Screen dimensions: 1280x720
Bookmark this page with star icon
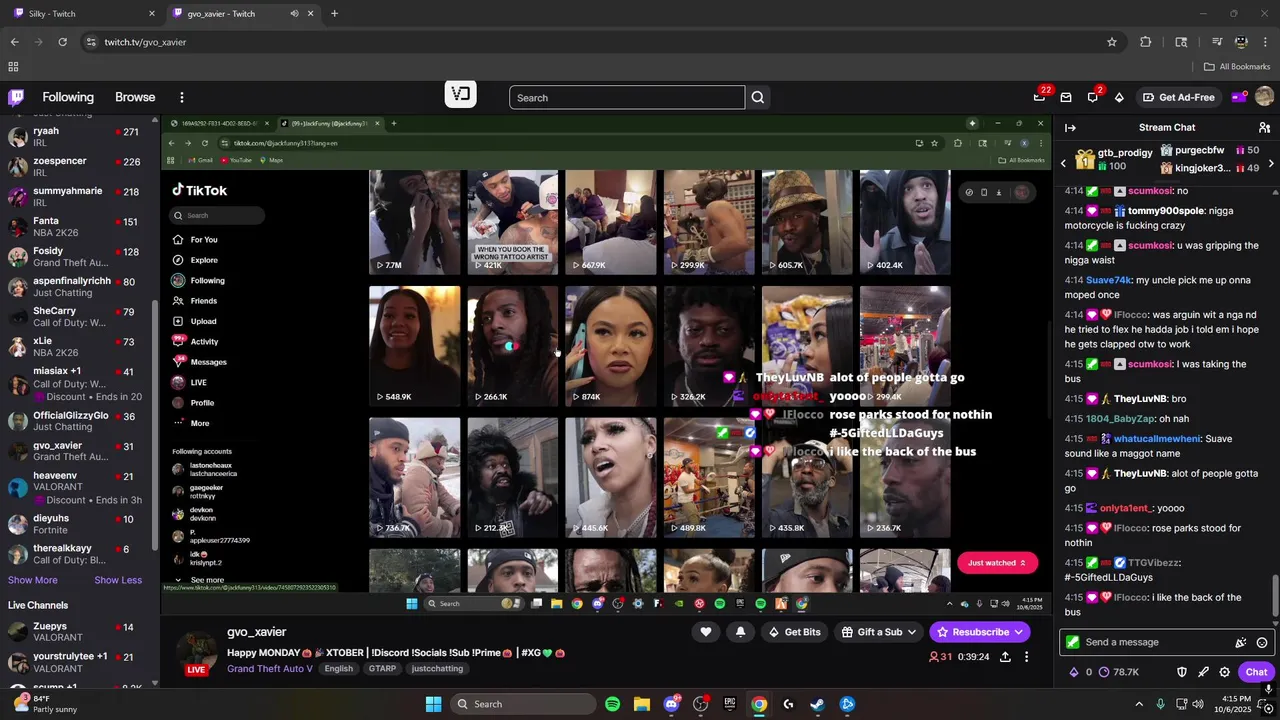pos(1111,42)
